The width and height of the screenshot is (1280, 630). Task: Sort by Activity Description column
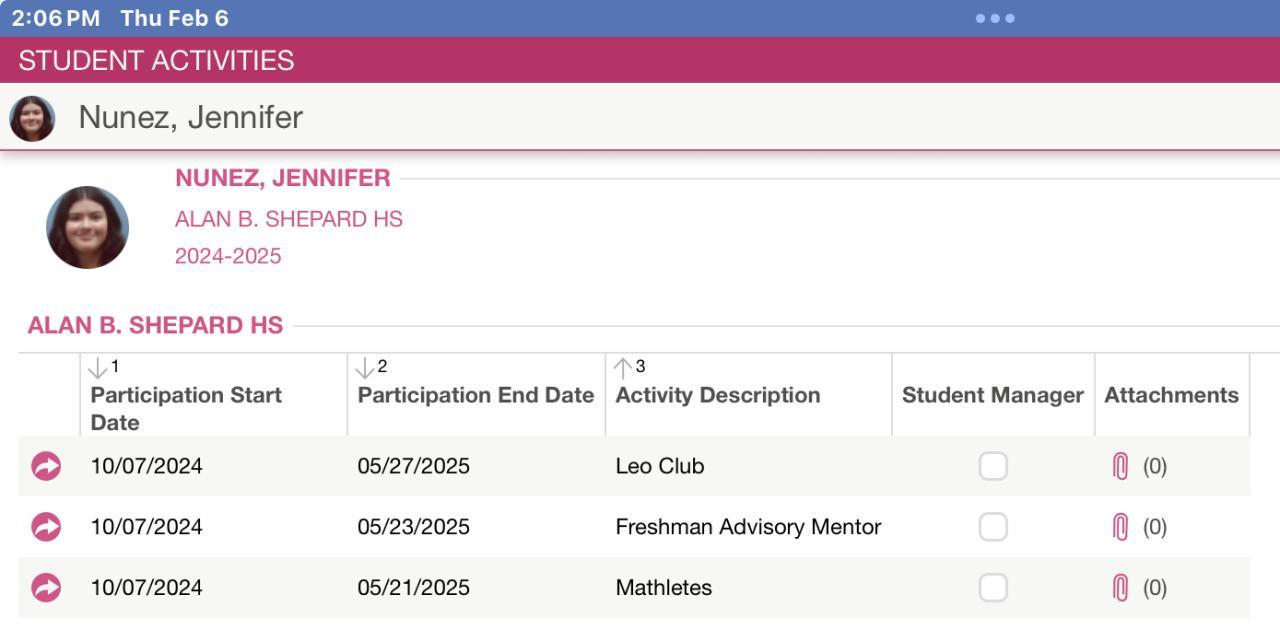point(717,395)
